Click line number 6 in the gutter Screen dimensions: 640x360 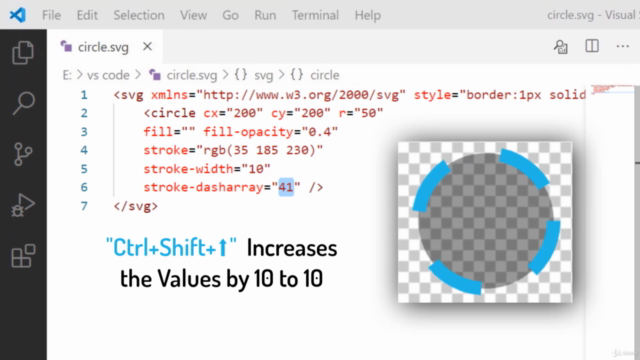pyautogui.click(x=84, y=187)
